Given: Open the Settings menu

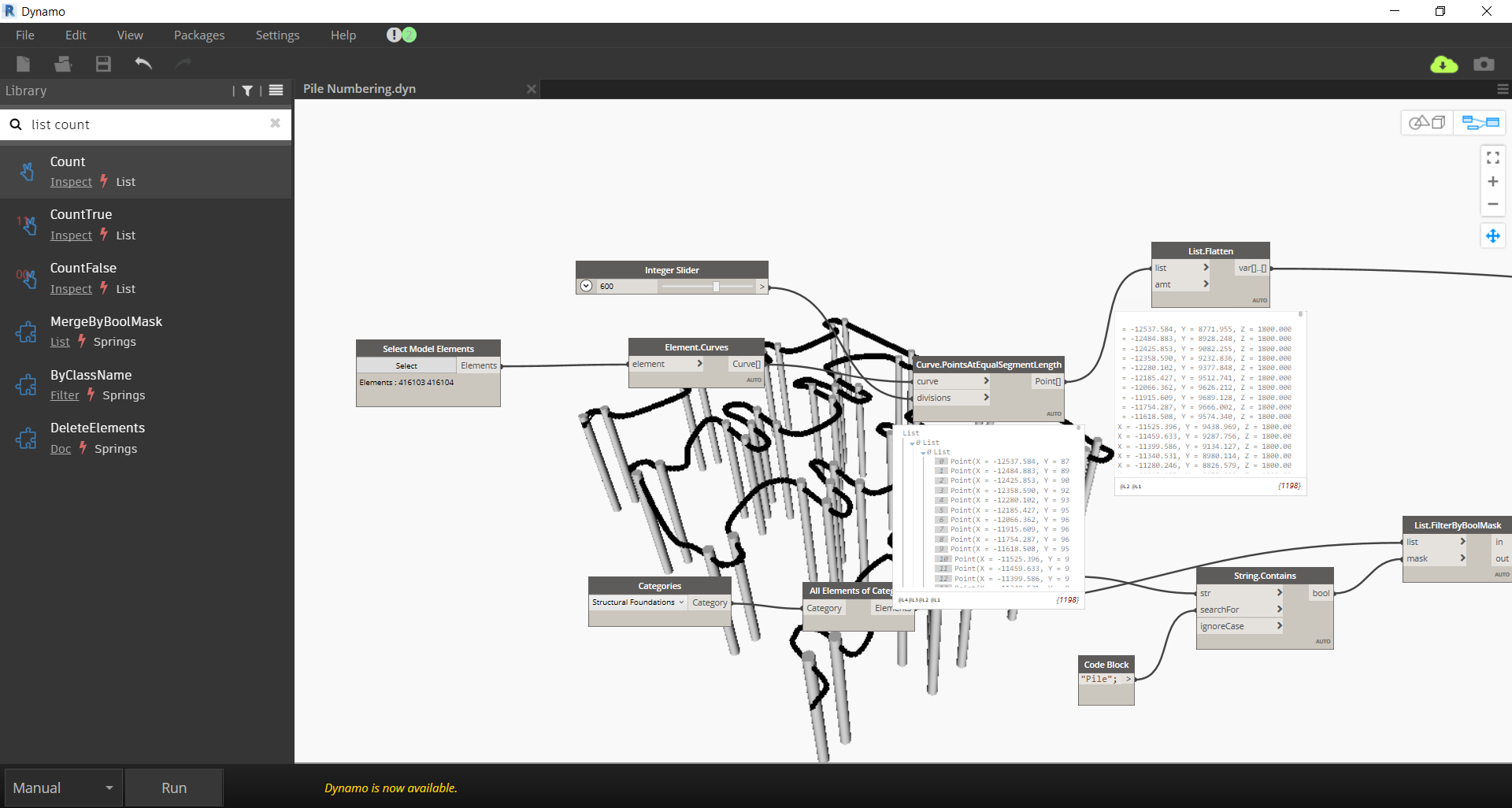Looking at the screenshot, I should coord(277,35).
